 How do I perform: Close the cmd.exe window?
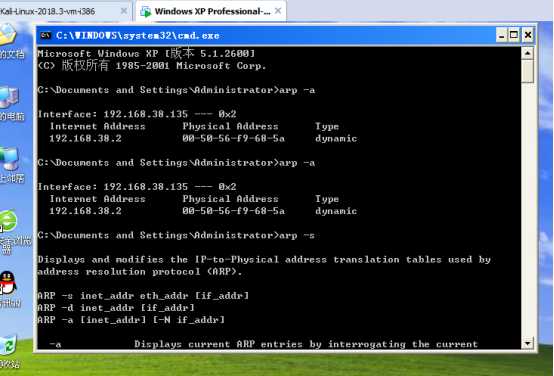coord(528,35)
